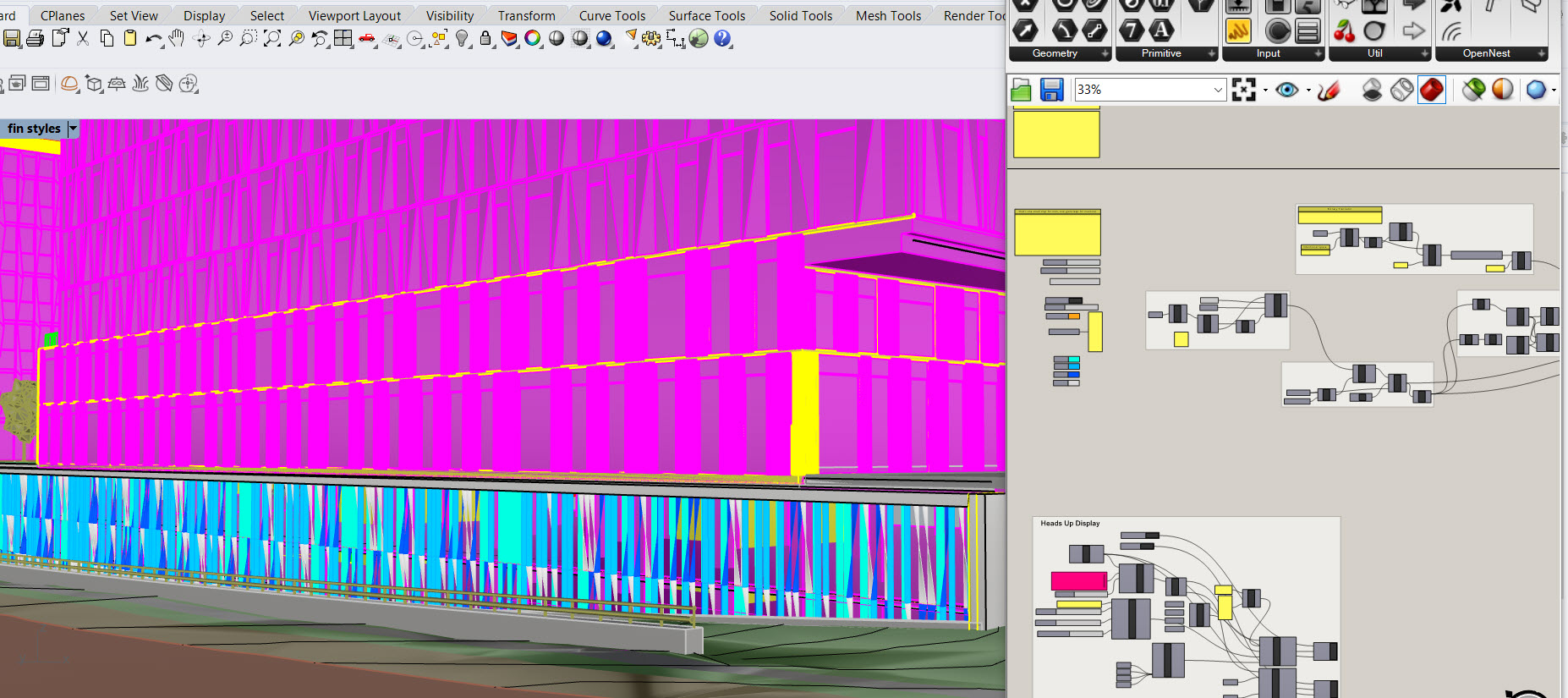This screenshot has width=1568, height=698.
Task: Click the 'fin styles' viewport title
Action: [34, 129]
